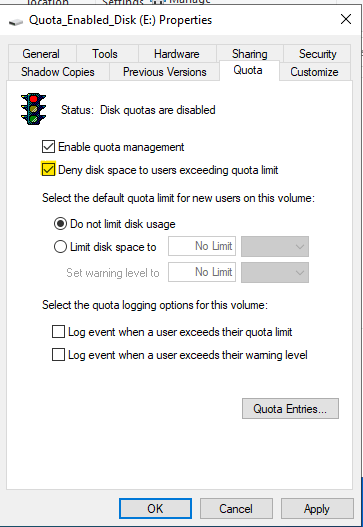Click the traffic light quota status icon
This screenshot has width=363, height=527.
pyautogui.click(x=33, y=109)
